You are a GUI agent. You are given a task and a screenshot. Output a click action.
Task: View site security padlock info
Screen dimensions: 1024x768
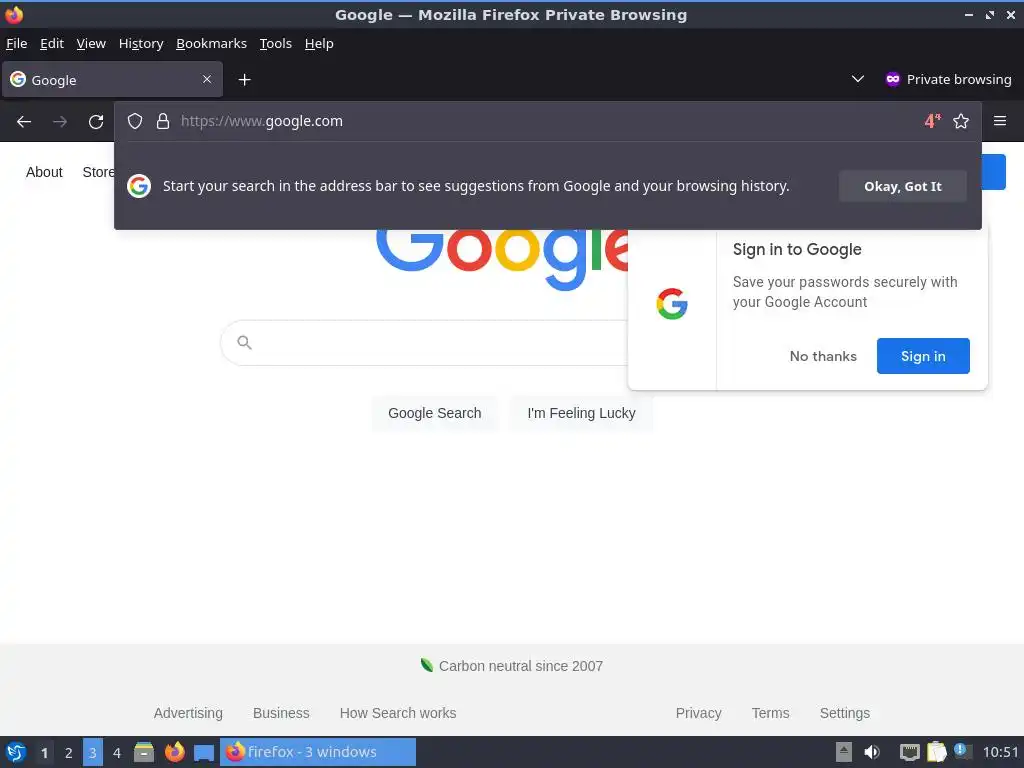(x=163, y=121)
